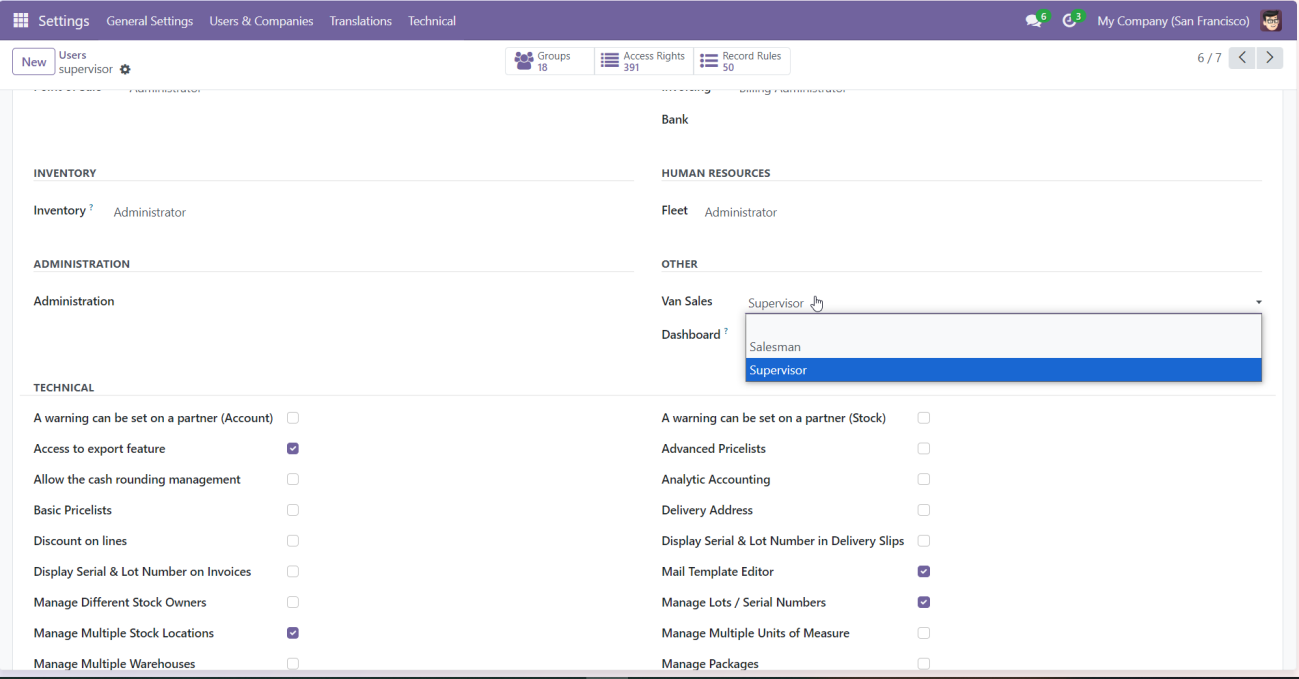Go to previous user record arrow
This screenshot has height=679, width=1299.
(x=1242, y=58)
